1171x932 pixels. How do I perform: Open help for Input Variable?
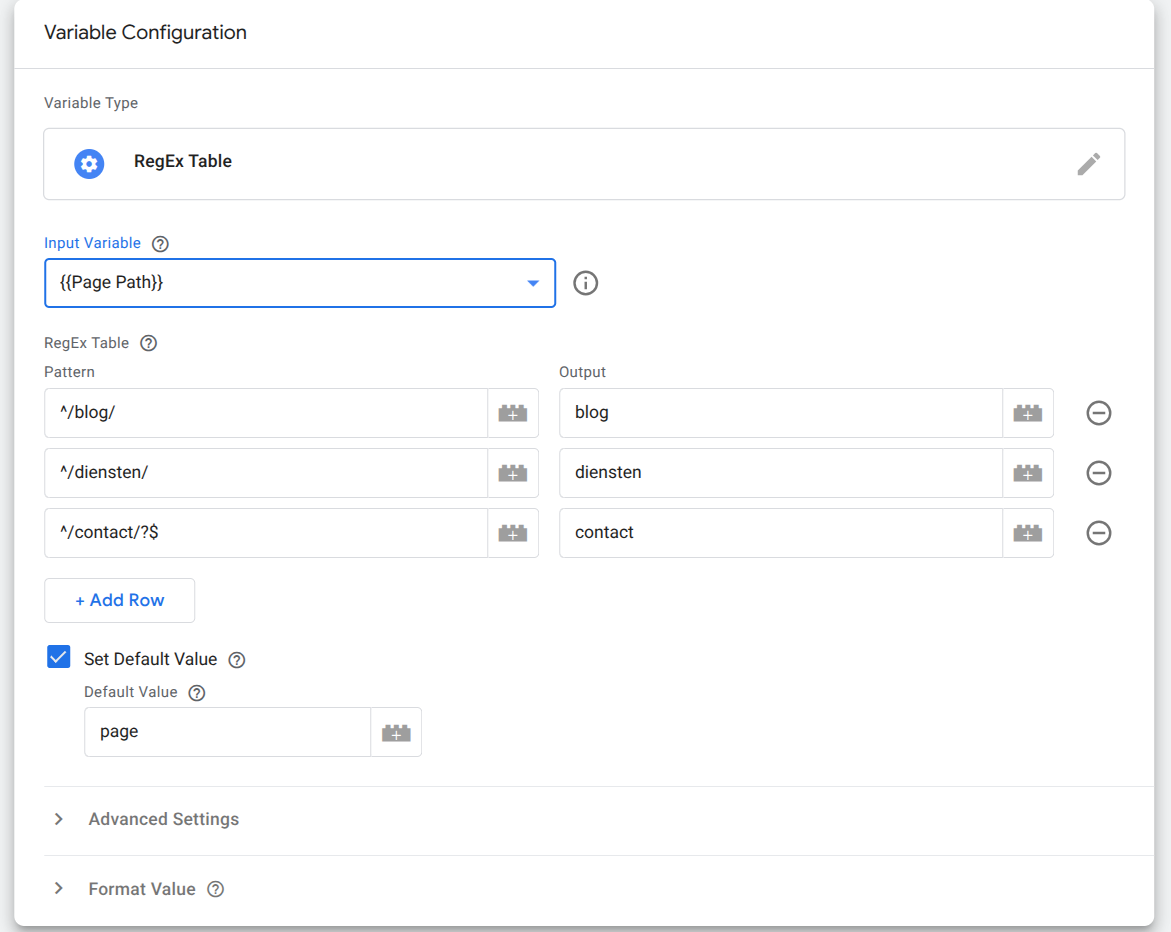tap(160, 243)
